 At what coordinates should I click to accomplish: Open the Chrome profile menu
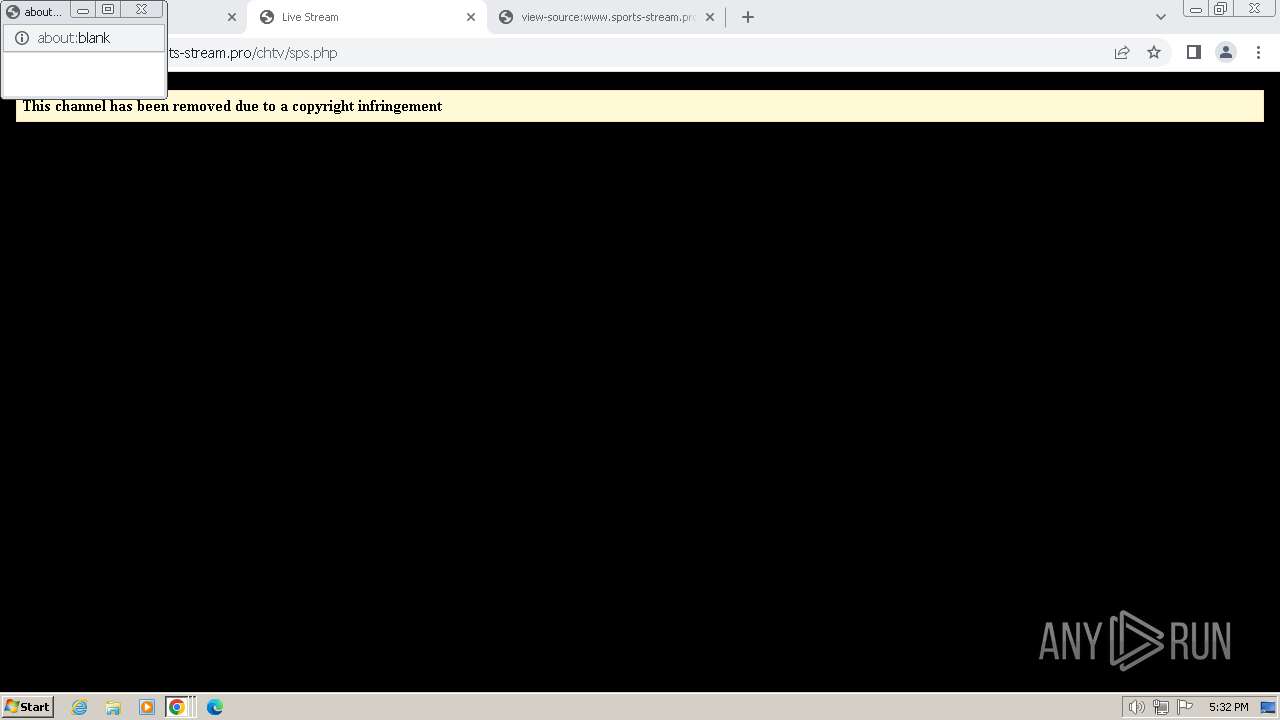1225,53
